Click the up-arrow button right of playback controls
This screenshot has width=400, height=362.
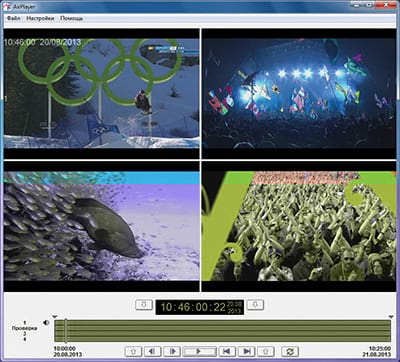click(x=266, y=351)
